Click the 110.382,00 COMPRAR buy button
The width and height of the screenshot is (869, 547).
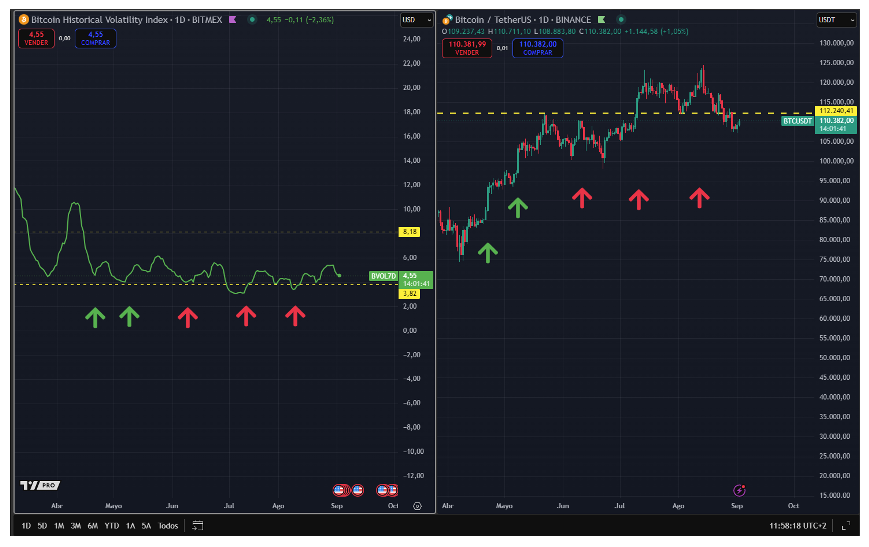point(538,48)
